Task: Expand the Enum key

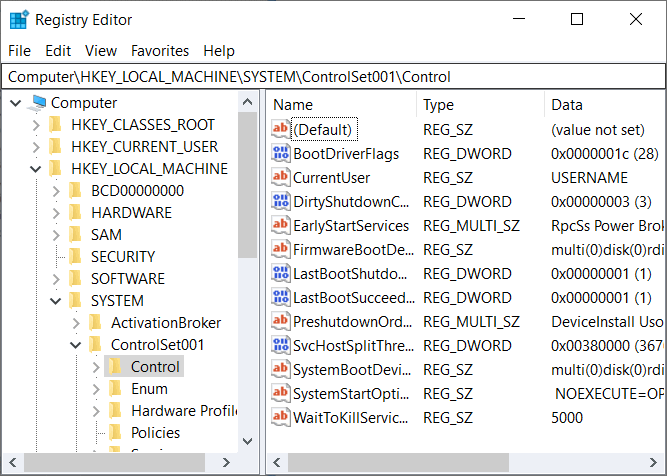Action: click(x=96, y=389)
